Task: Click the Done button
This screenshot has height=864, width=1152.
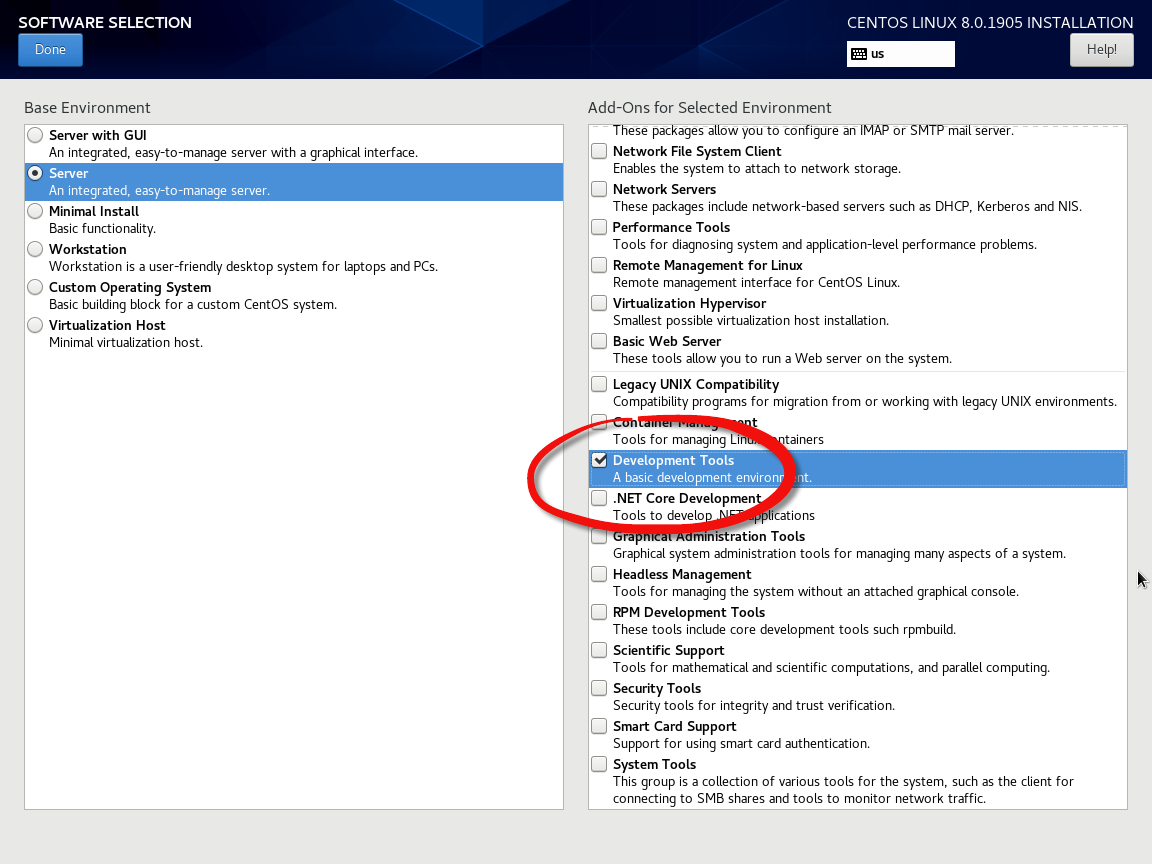Action: 50,49
